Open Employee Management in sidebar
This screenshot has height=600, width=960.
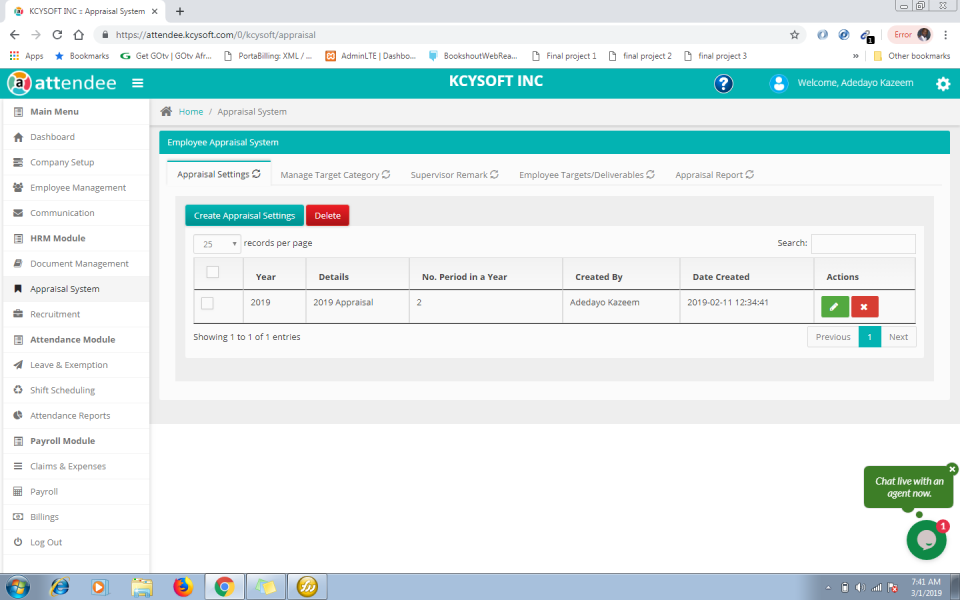(76, 187)
